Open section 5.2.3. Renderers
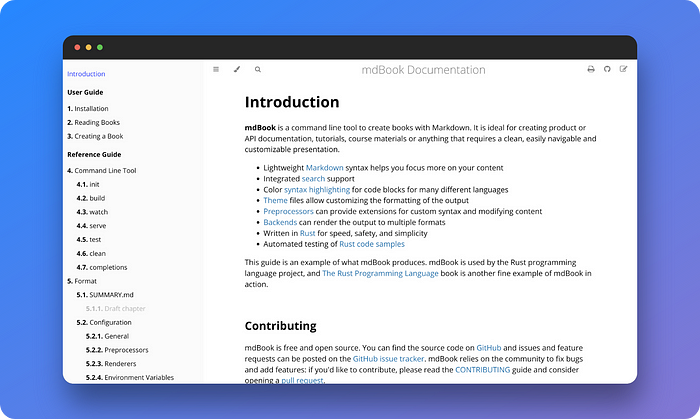The image size is (700, 419). (x=111, y=364)
